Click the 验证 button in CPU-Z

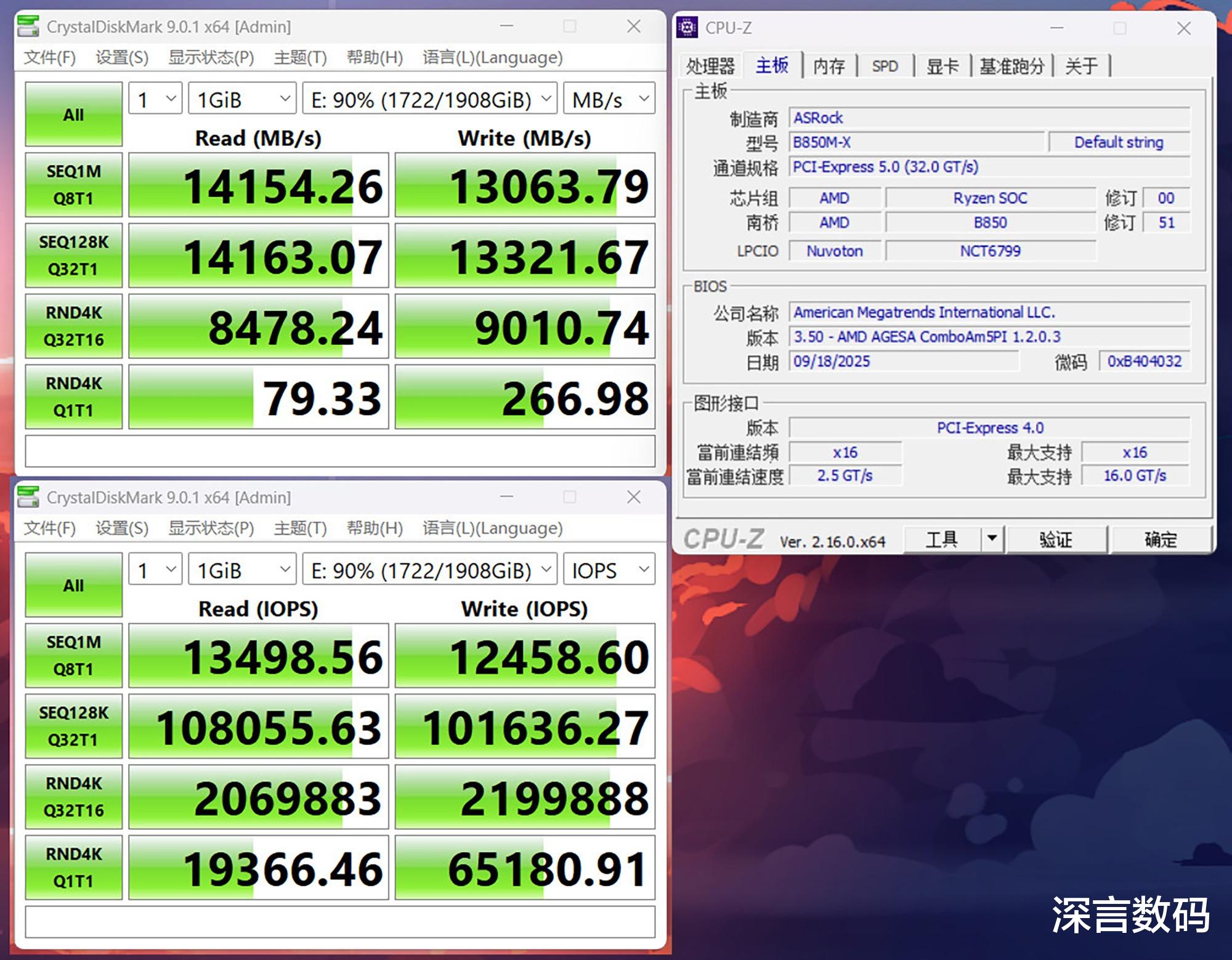(1056, 539)
